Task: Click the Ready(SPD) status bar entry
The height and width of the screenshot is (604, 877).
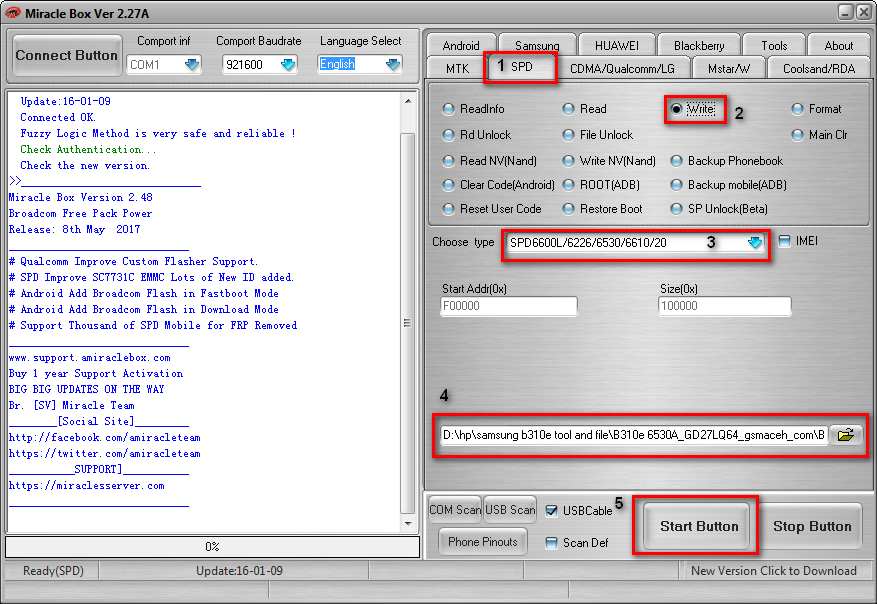Action: (53, 570)
